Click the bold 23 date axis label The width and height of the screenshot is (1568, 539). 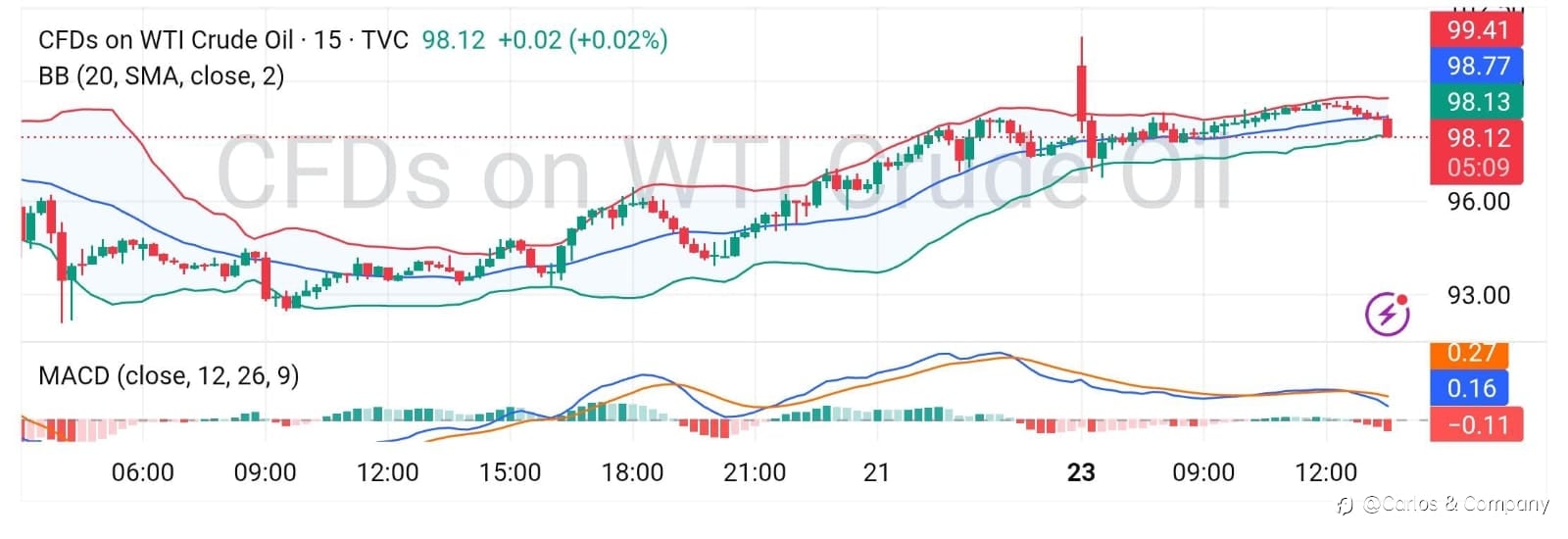tap(1080, 472)
